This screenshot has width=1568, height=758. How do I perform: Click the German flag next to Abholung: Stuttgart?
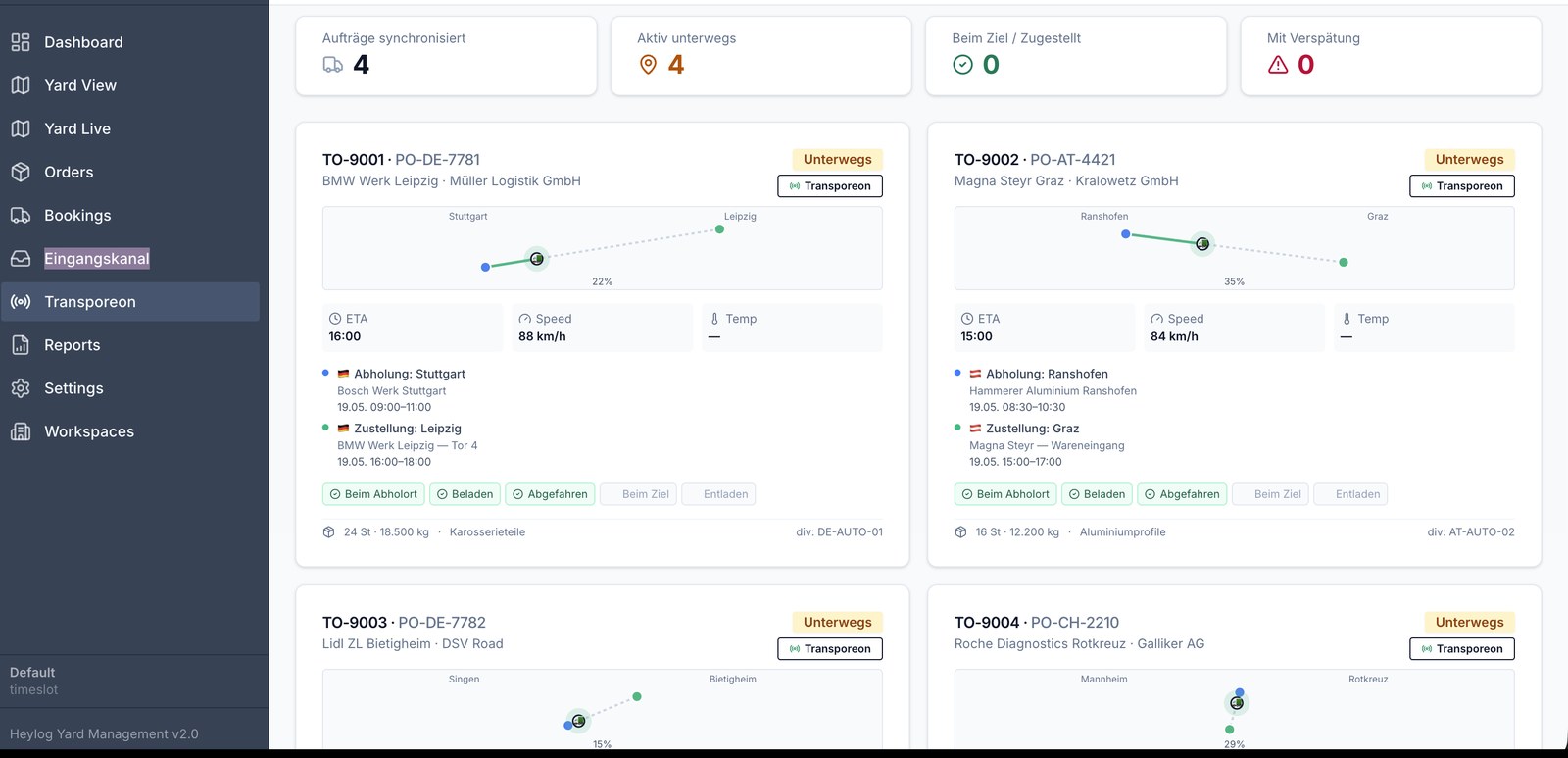(344, 374)
